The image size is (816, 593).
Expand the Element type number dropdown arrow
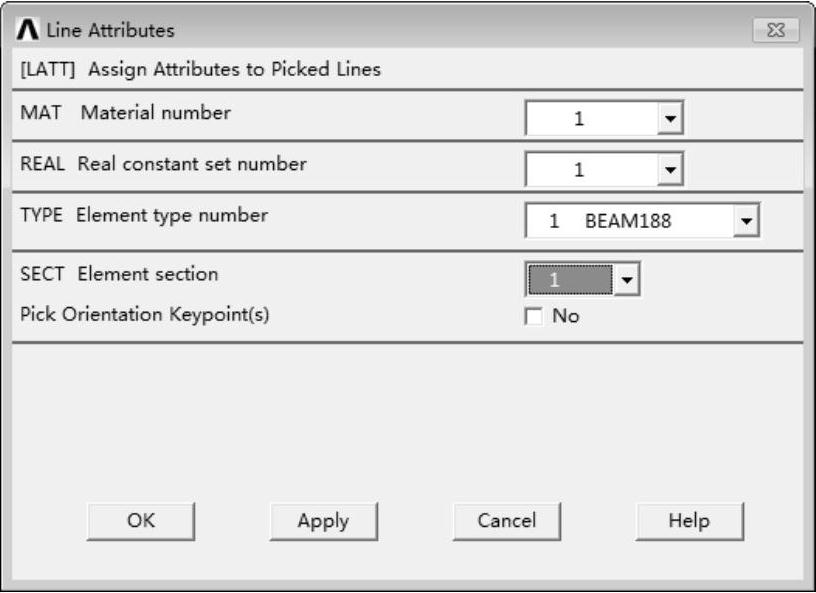[746, 221]
